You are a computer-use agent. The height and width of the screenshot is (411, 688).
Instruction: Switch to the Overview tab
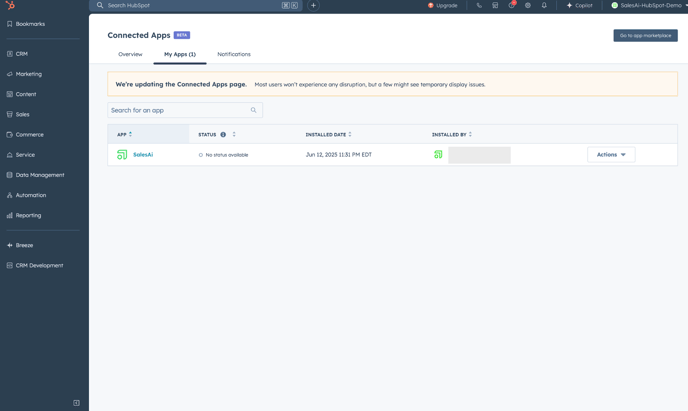[x=130, y=54]
